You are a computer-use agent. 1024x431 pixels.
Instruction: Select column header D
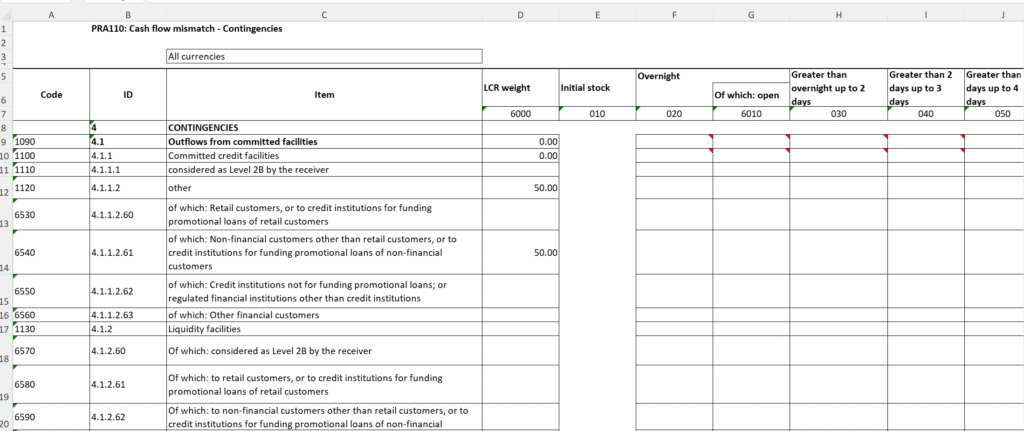click(519, 12)
